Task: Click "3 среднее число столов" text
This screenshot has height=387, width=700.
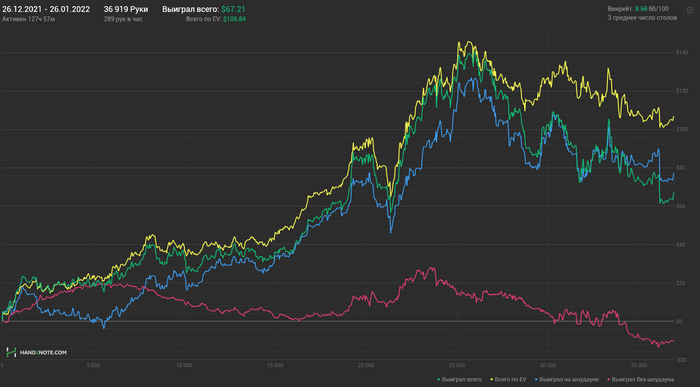Action: (x=642, y=18)
